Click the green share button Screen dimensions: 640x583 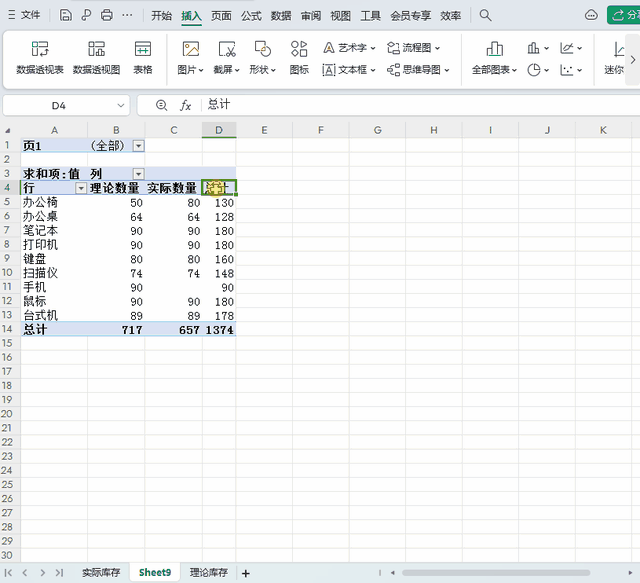[x=624, y=15]
